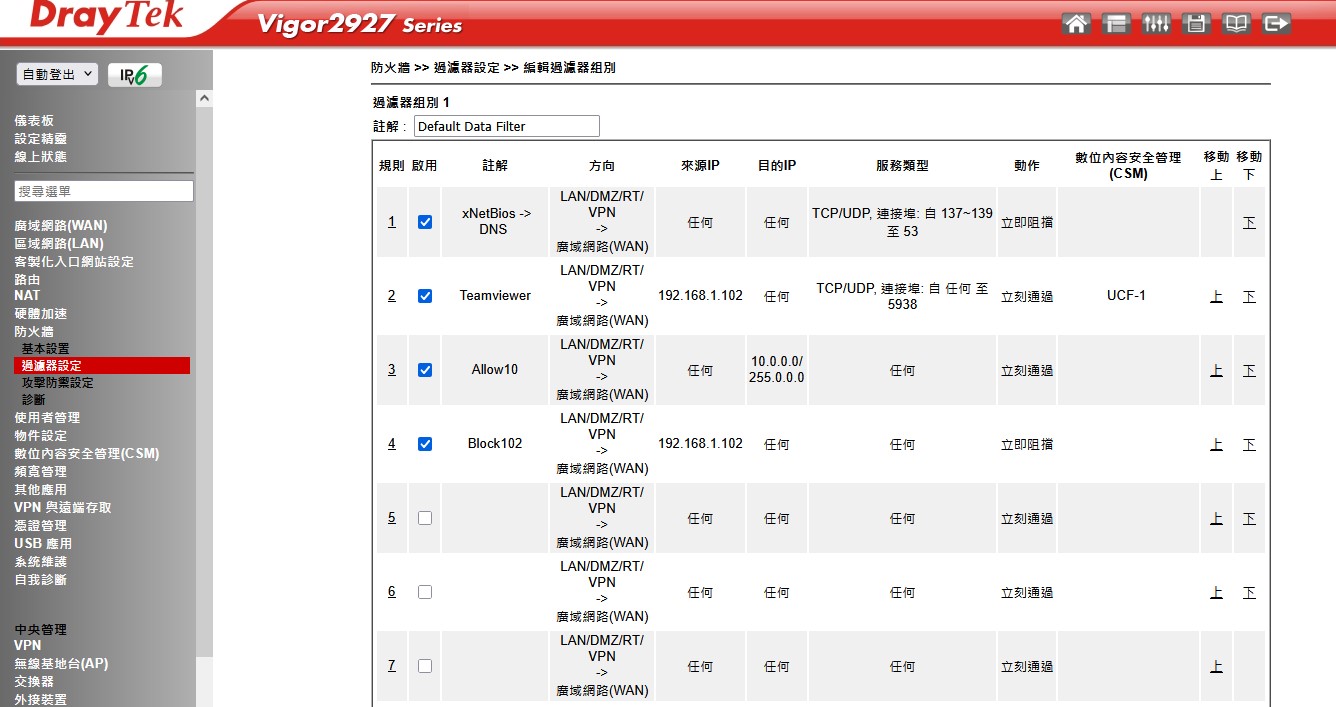Viewport: 1336px width, 707px height.
Task: Click the Default Data Filter comment field
Action: click(x=506, y=127)
